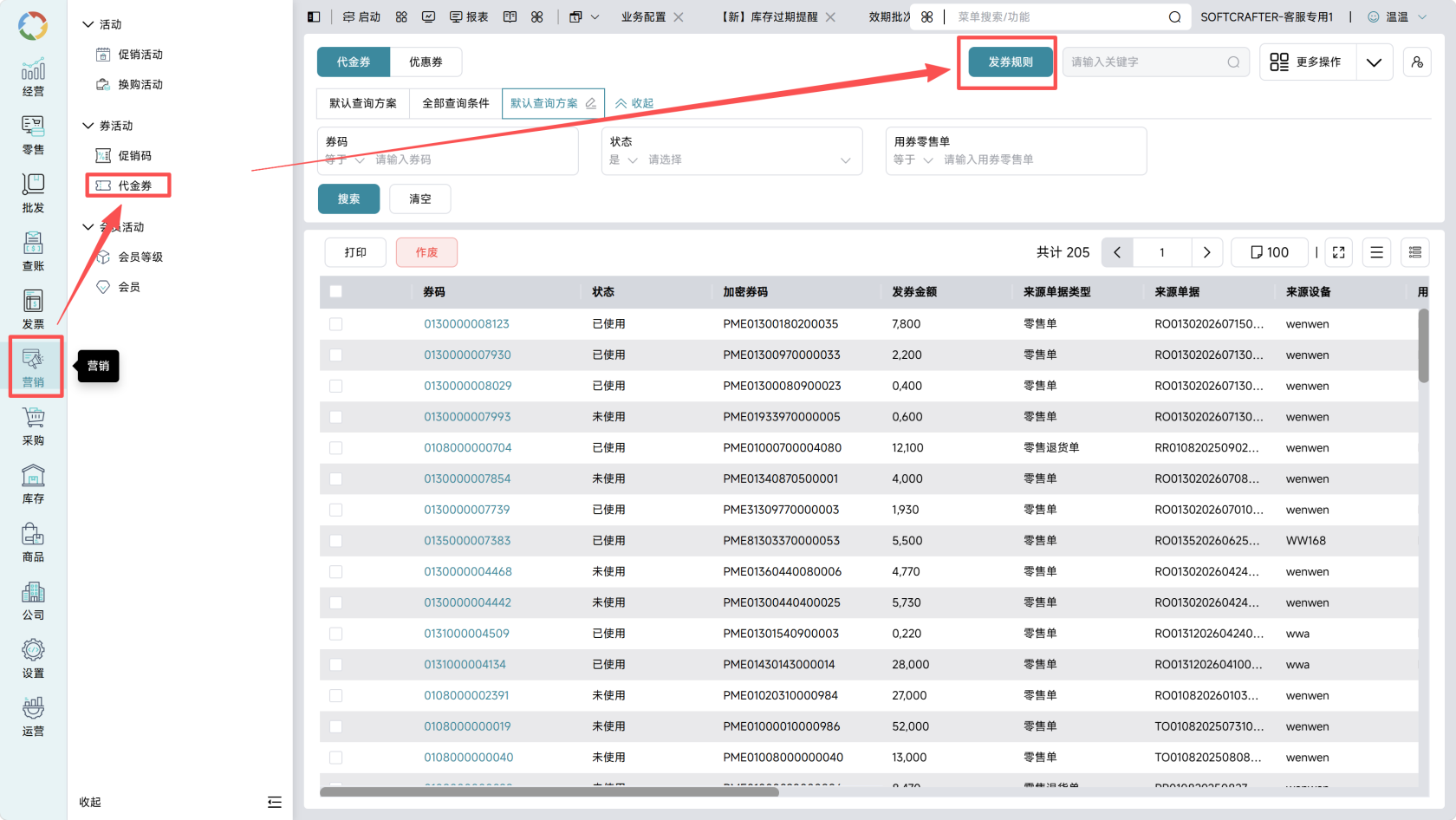Check the box for coupon 0130000008123
The width and height of the screenshot is (1456, 820).
pyautogui.click(x=335, y=324)
